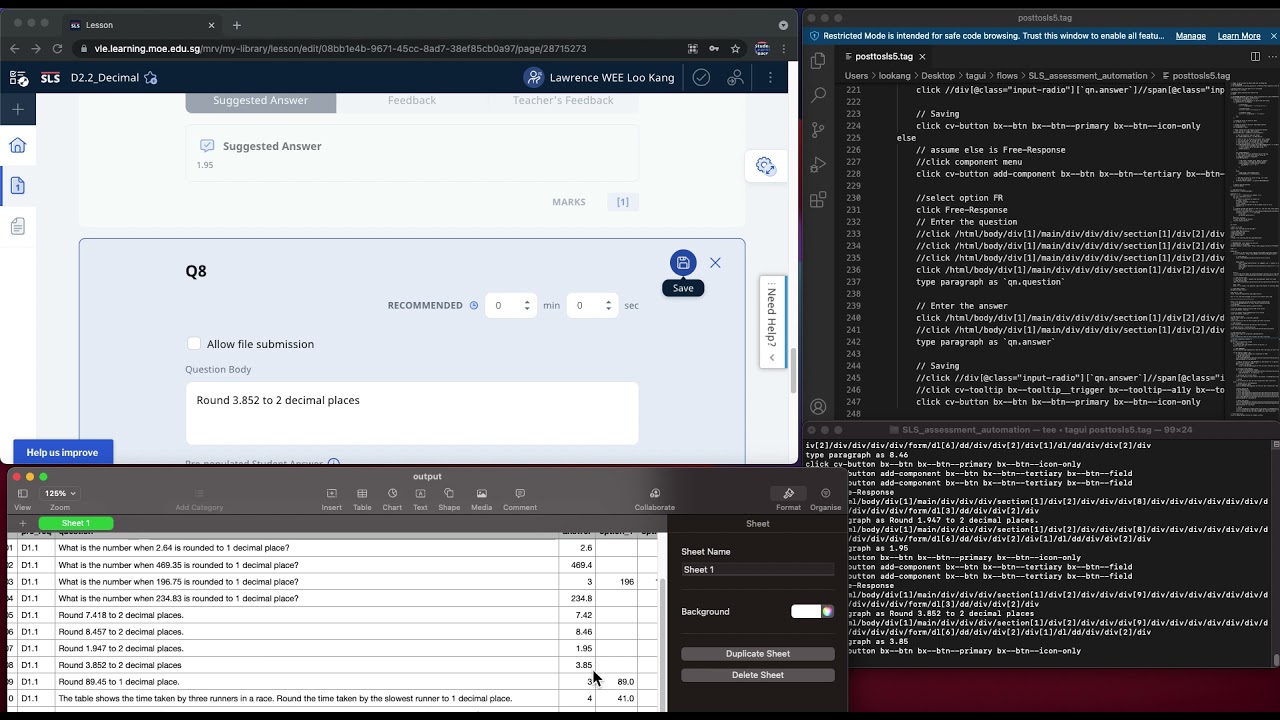Screen dimensions: 1280x720
Task: Select the page 1 icon in sidebar
Action: pyautogui.click(x=17, y=186)
